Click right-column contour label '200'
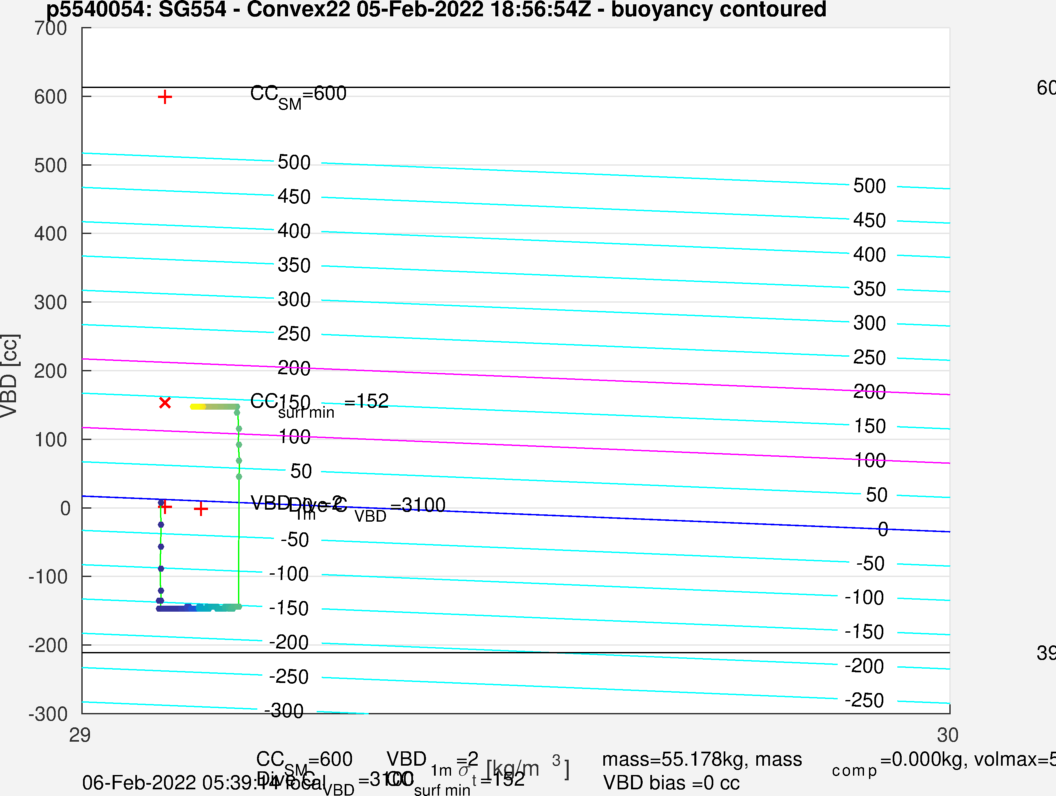This screenshot has height=796, width=1056. tap(869, 392)
